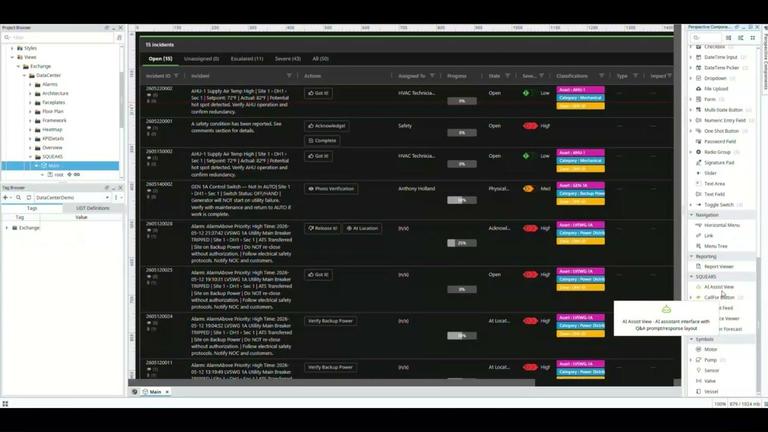The height and width of the screenshot is (432, 768).
Task: Click Complete button for safety incident
Action: 322,141
